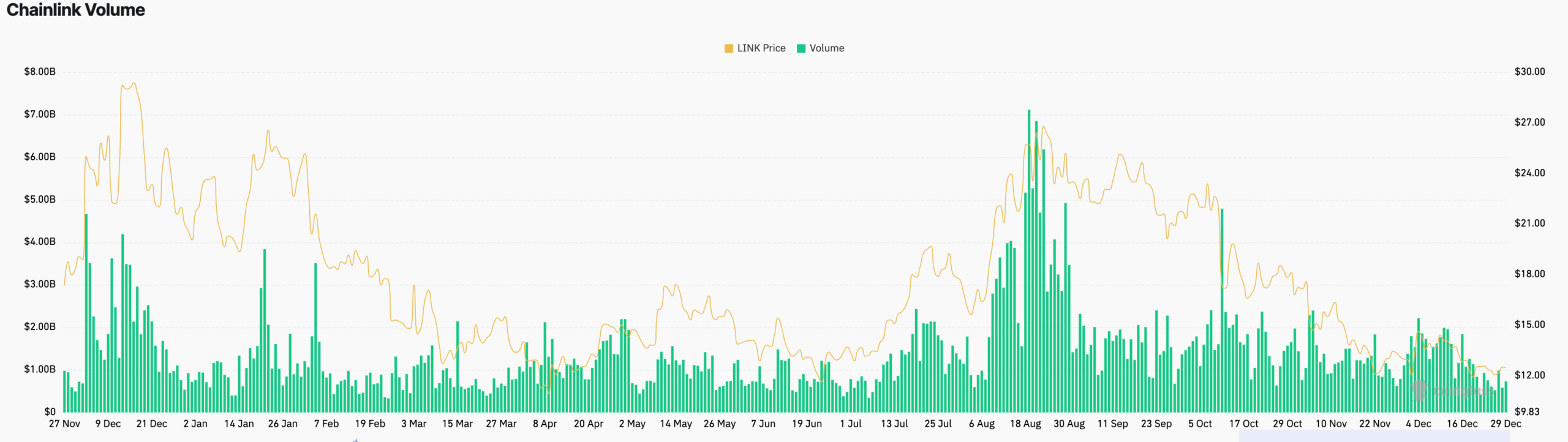Click the 29 Oct date label
Screen dimensions: 1568x442
point(1287,424)
